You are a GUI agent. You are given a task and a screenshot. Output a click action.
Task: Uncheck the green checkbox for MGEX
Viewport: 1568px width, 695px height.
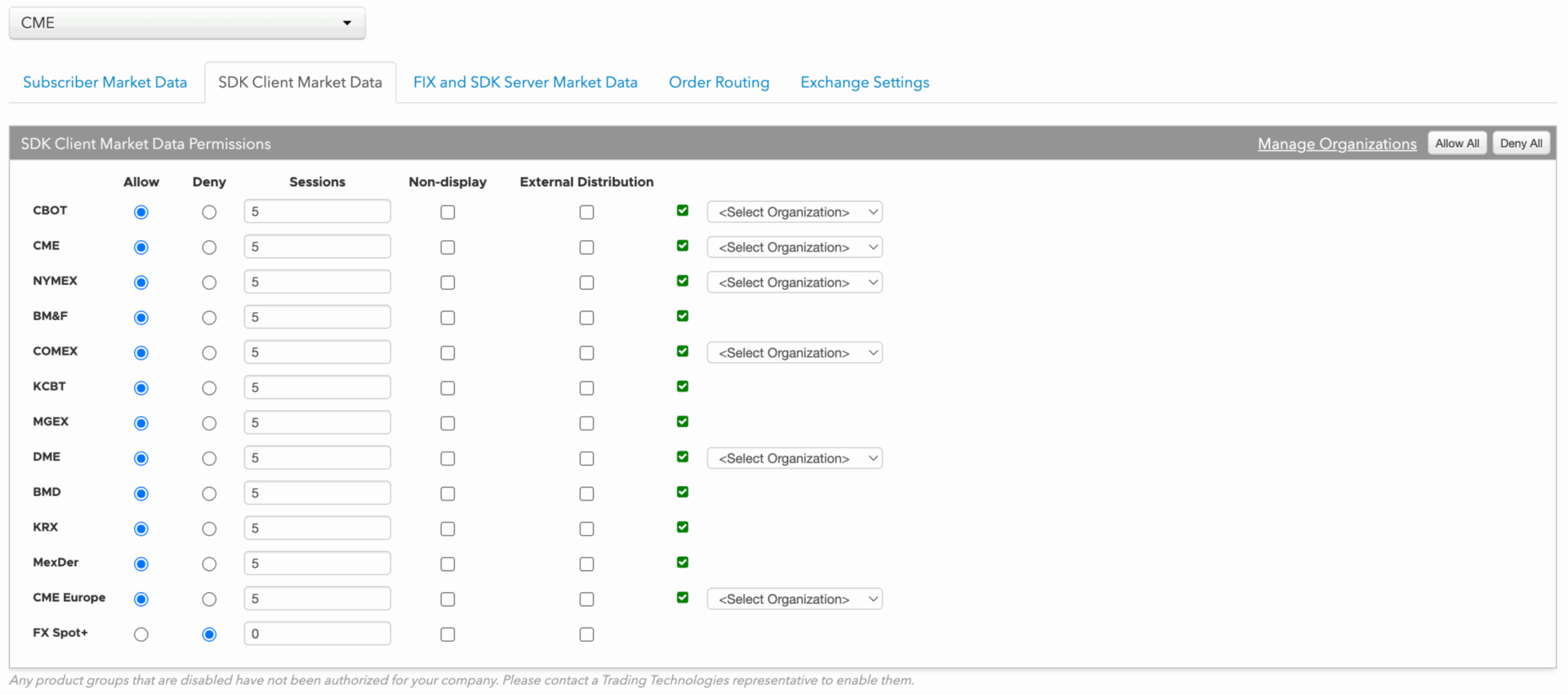(x=683, y=421)
